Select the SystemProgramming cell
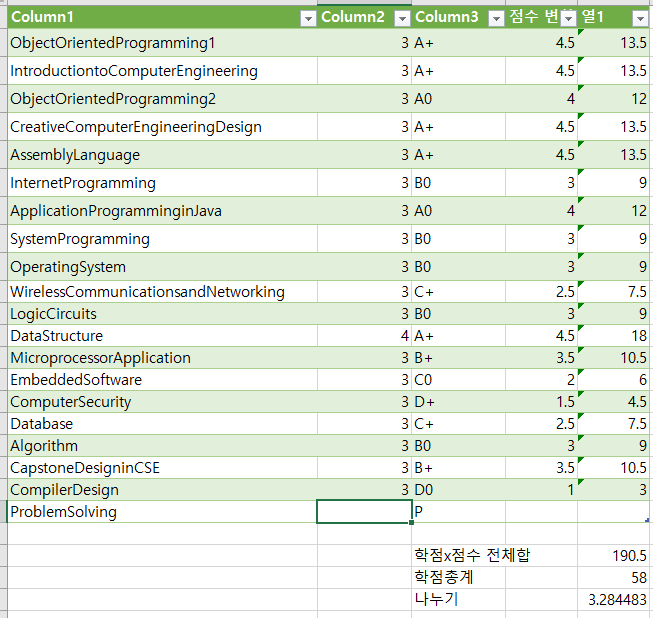Viewport: 653px width, 618px height. (x=162, y=239)
